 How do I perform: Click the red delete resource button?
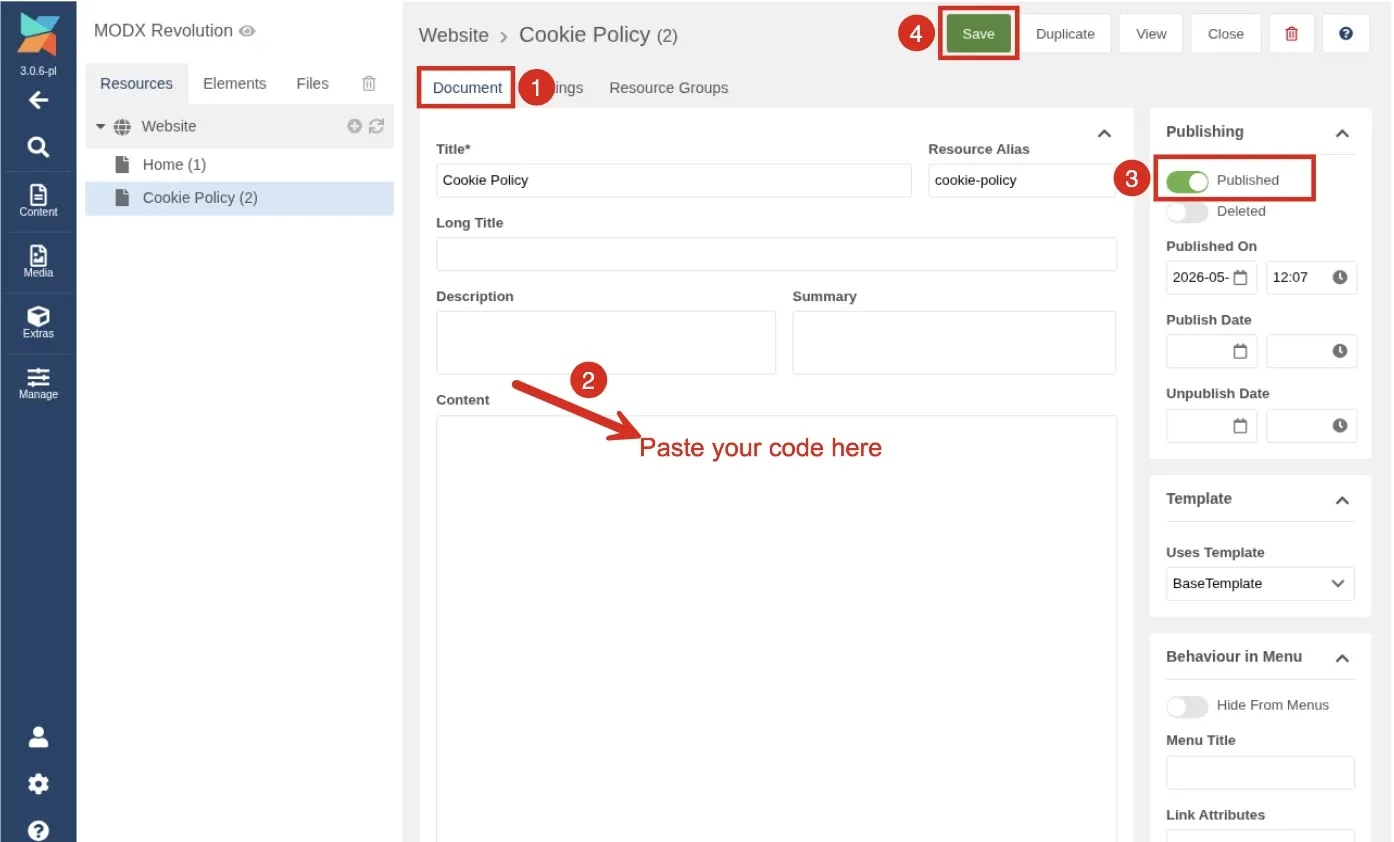[1291, 34]
